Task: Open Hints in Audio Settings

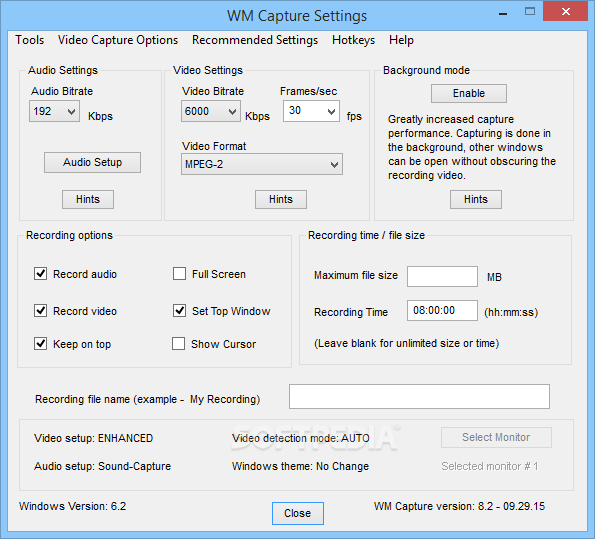Action: (88, 199)
